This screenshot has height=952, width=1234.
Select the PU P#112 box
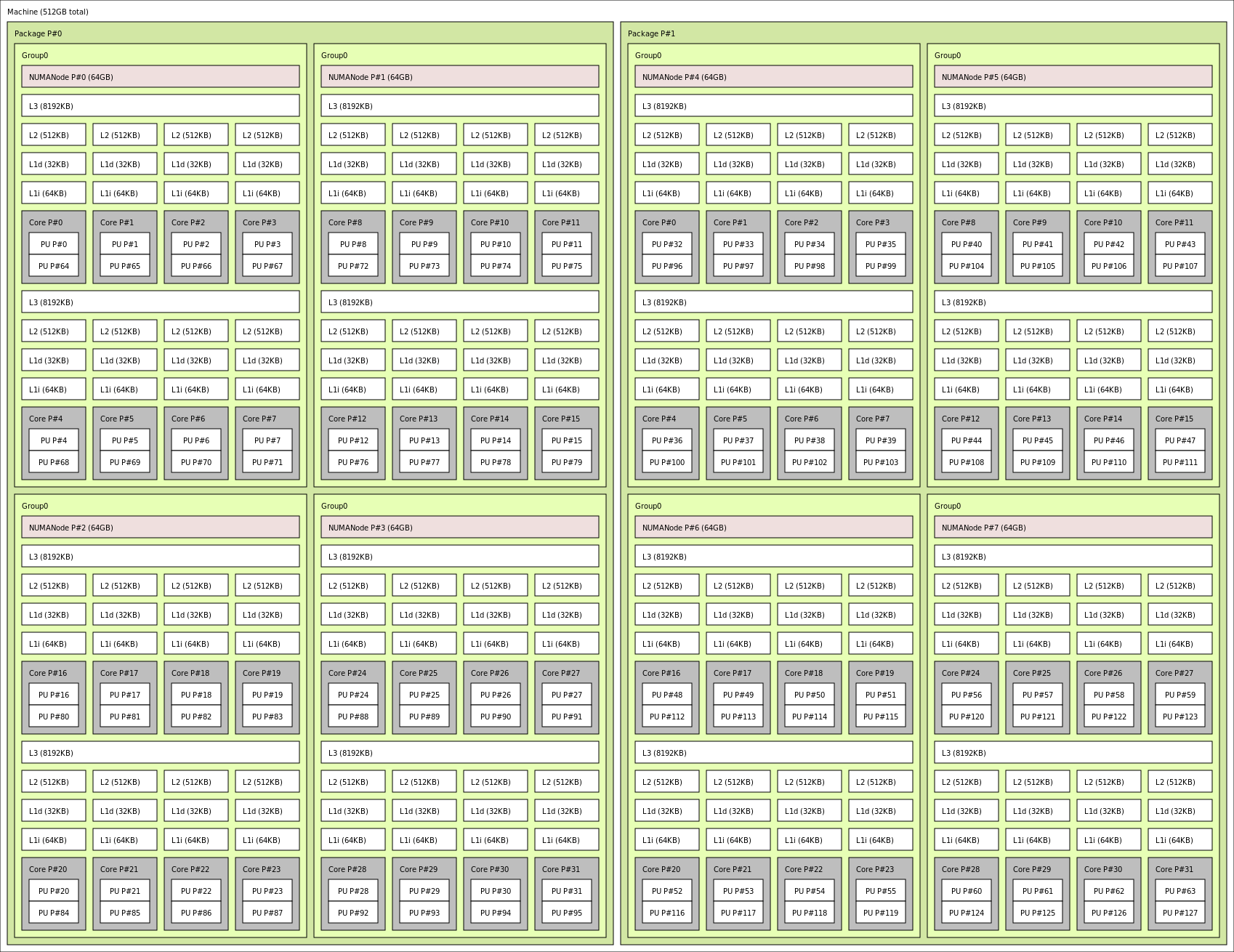pyautogui.click(x=666, y=717)
